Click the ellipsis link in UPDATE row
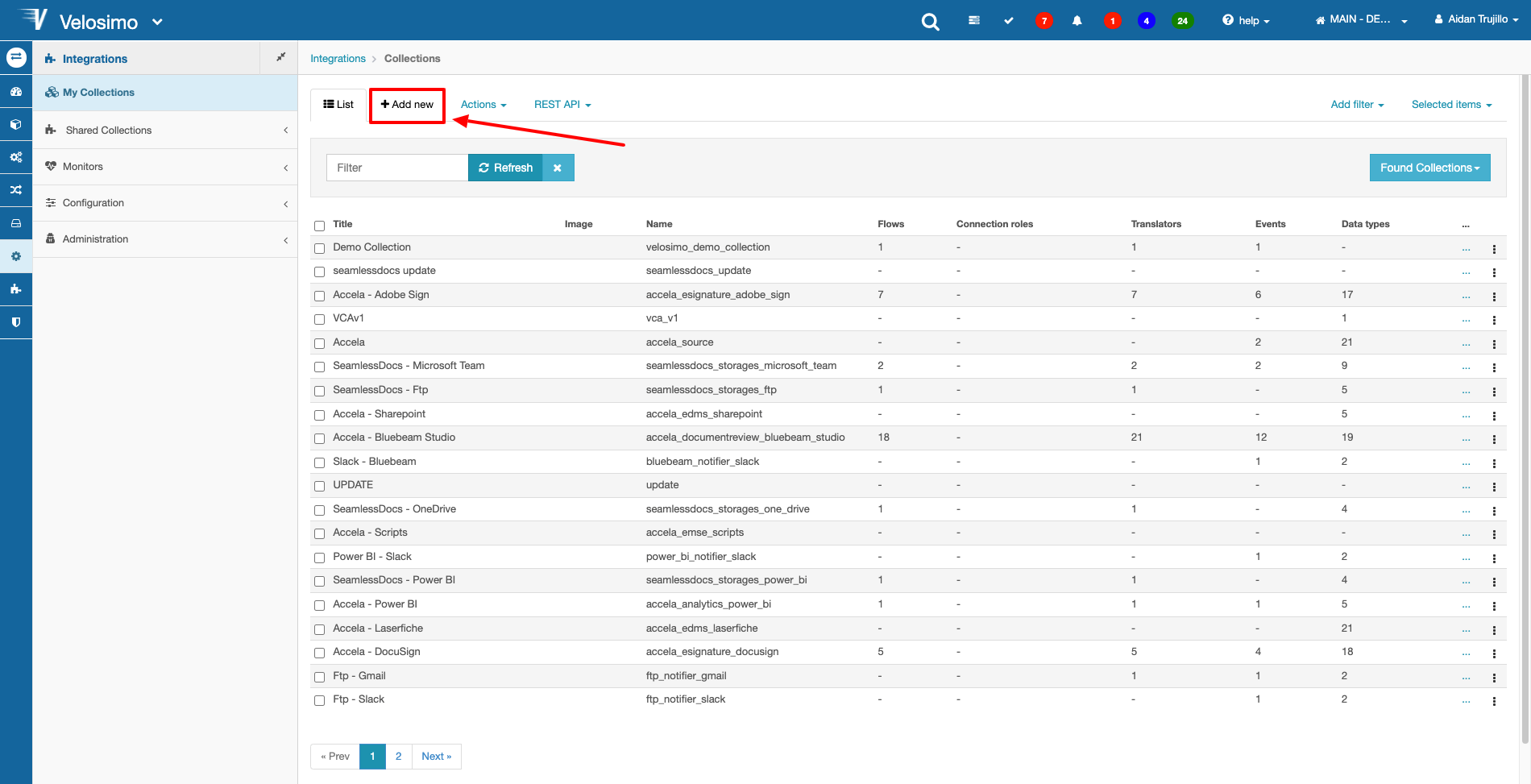 point(1466,486)
